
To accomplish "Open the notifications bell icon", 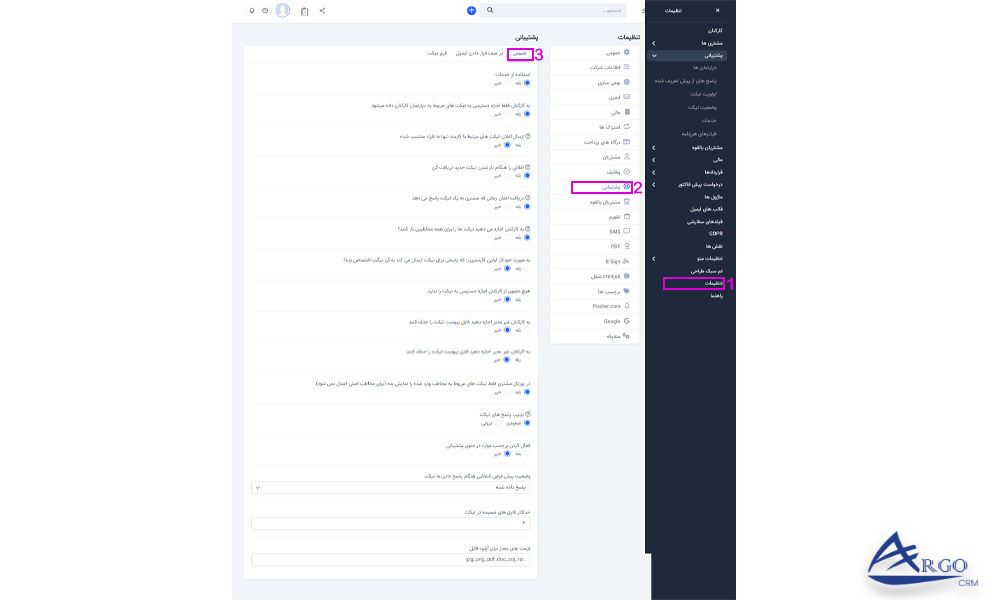I will [252, 11].
